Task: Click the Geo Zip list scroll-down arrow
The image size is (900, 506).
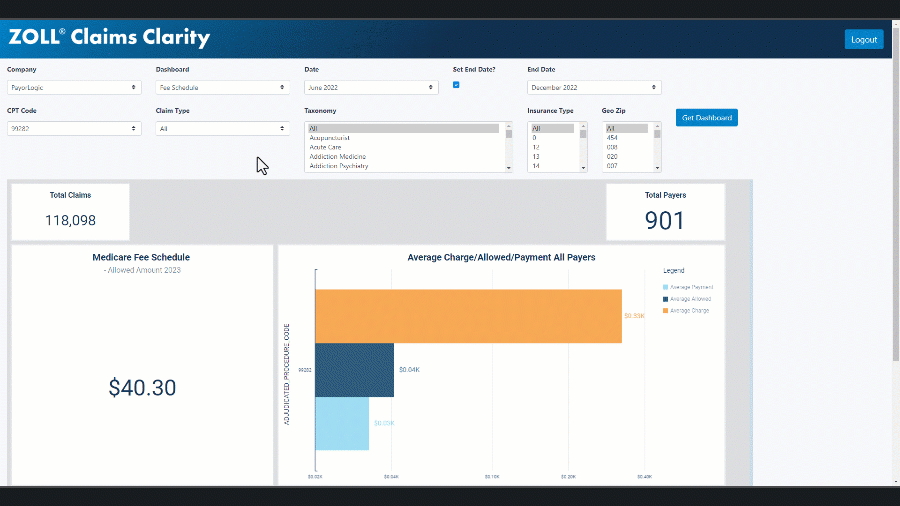Action: 657,168
